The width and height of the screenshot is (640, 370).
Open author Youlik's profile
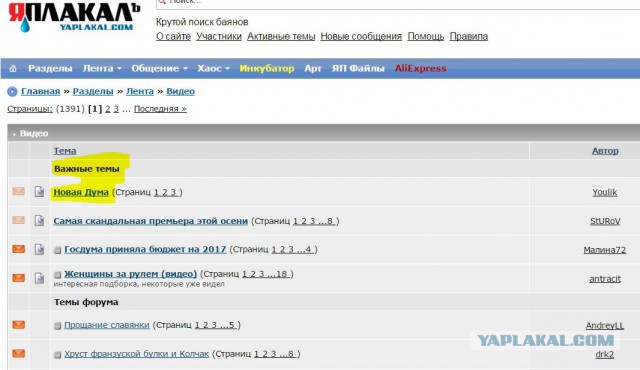click(x=605, y=192)
